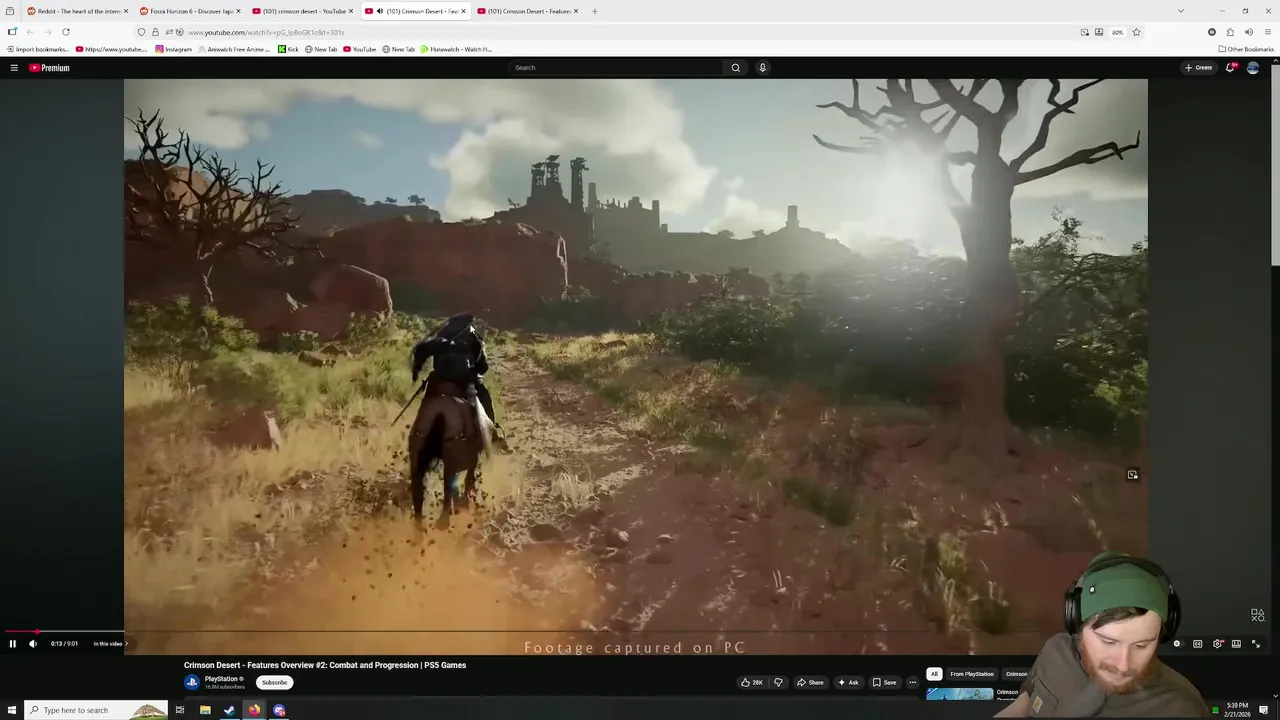Open Steam from the taskbar
Screen dimensions: 1280x720
point(230,710)
